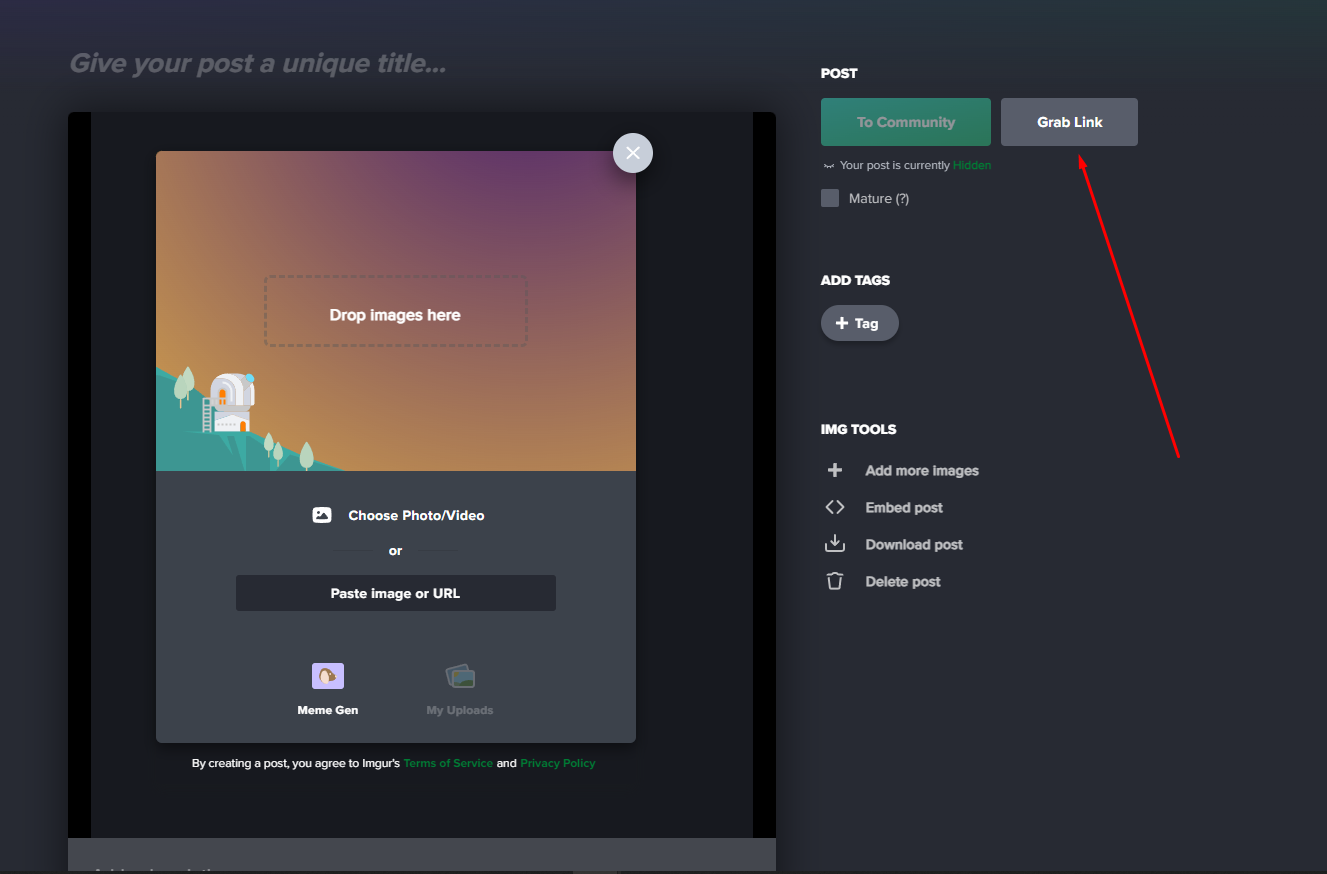Click the Delete post trash icon
This screenshot has height=874, width=1327.
point(835,581)
